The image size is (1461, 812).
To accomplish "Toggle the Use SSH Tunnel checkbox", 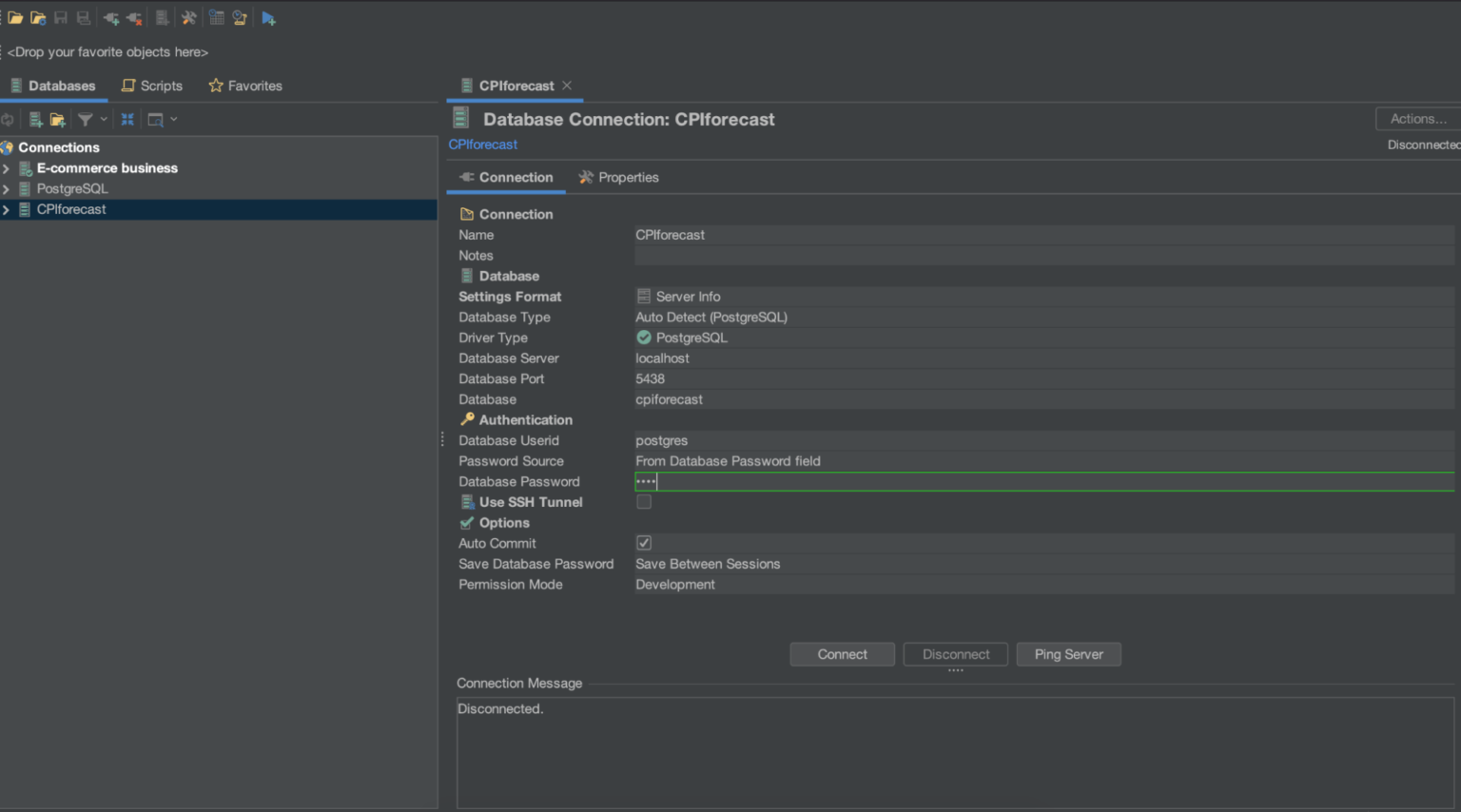I will (x=644, y=501).
